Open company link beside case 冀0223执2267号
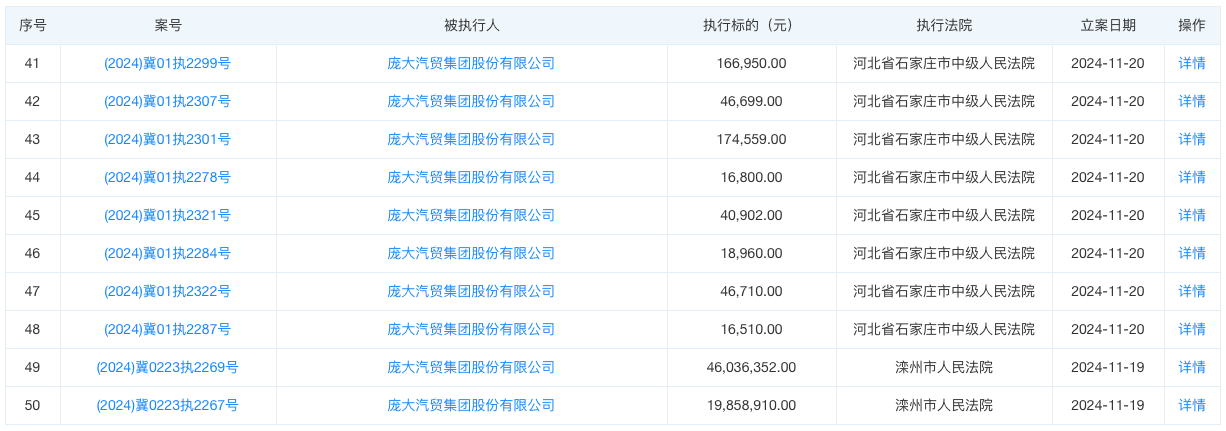The height and width of the screenshot is (431, 1226). (x=471, y=405)
